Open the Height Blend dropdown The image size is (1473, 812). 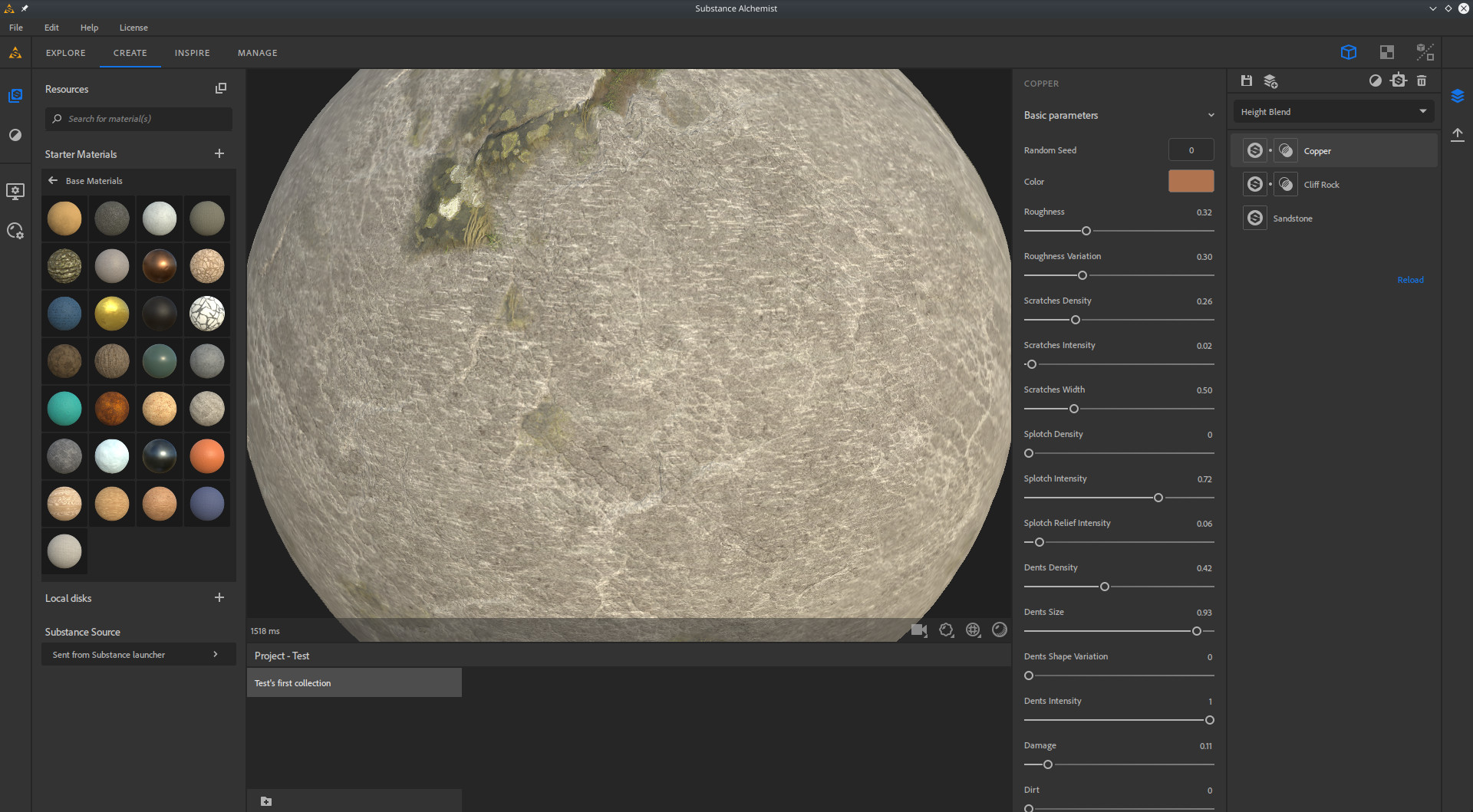[1333, 111]
